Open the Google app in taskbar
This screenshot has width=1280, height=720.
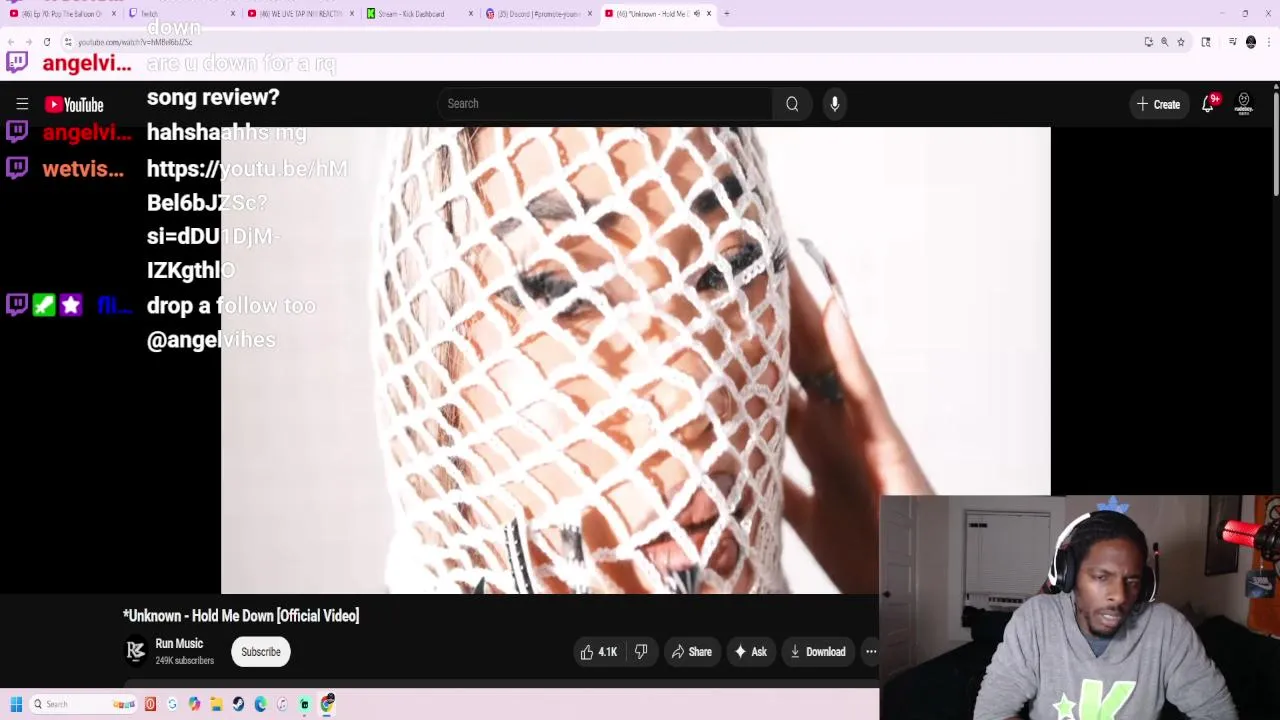point(172,704)
